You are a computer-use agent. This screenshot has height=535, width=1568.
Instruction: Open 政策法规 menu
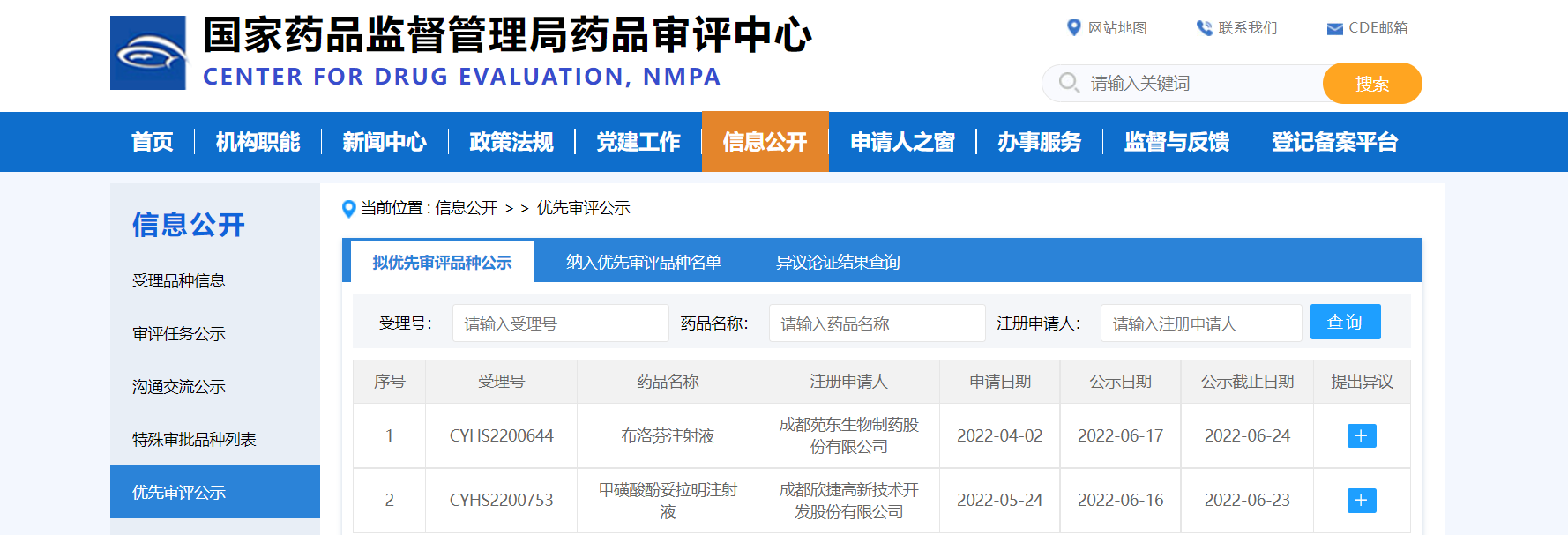511,142
